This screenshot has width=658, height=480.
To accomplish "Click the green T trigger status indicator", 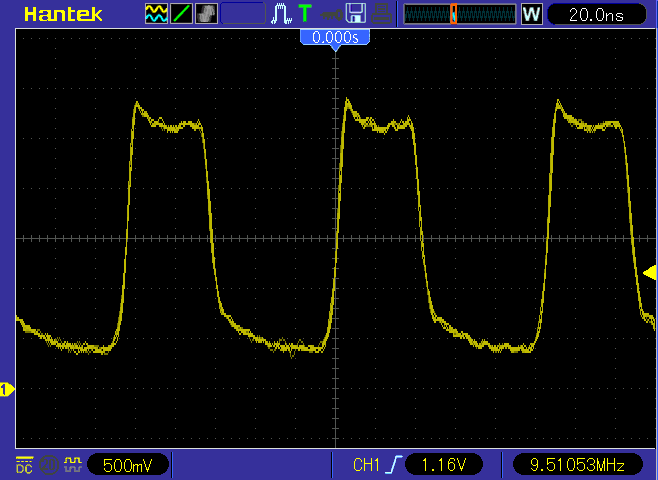I will point(305,13).
